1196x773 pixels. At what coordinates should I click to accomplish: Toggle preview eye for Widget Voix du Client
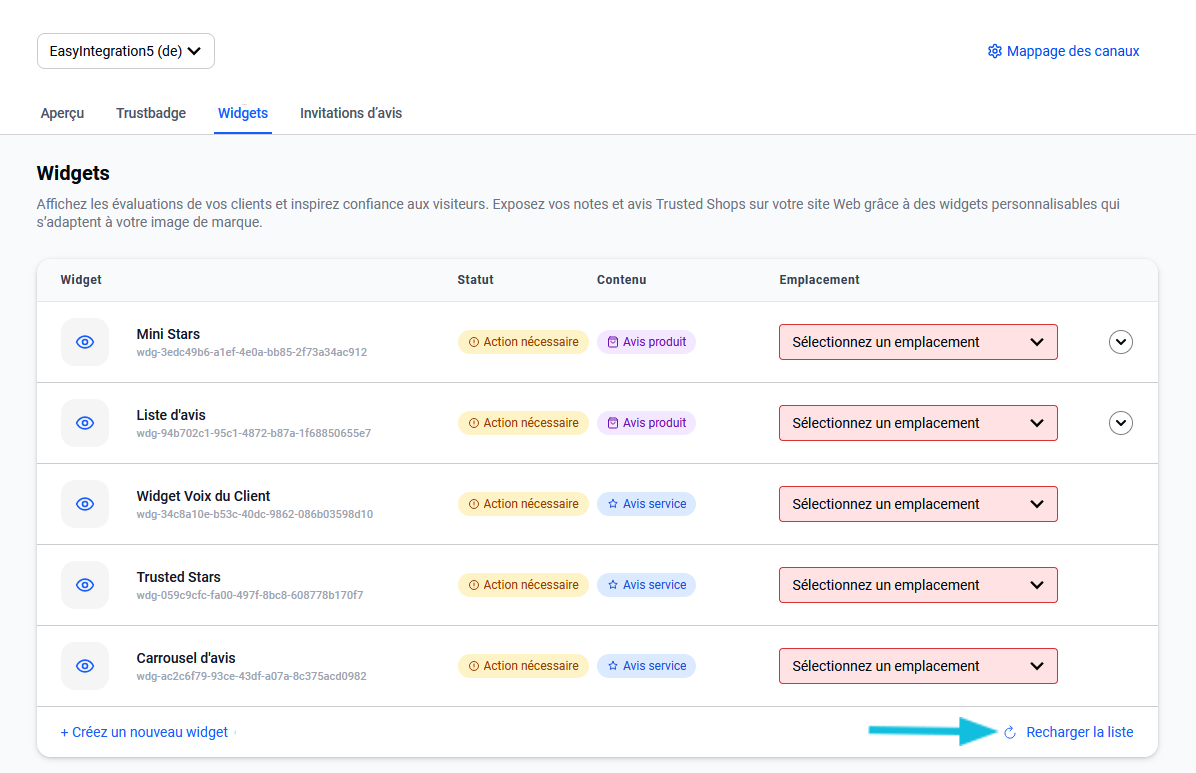[x=85, y=504]
